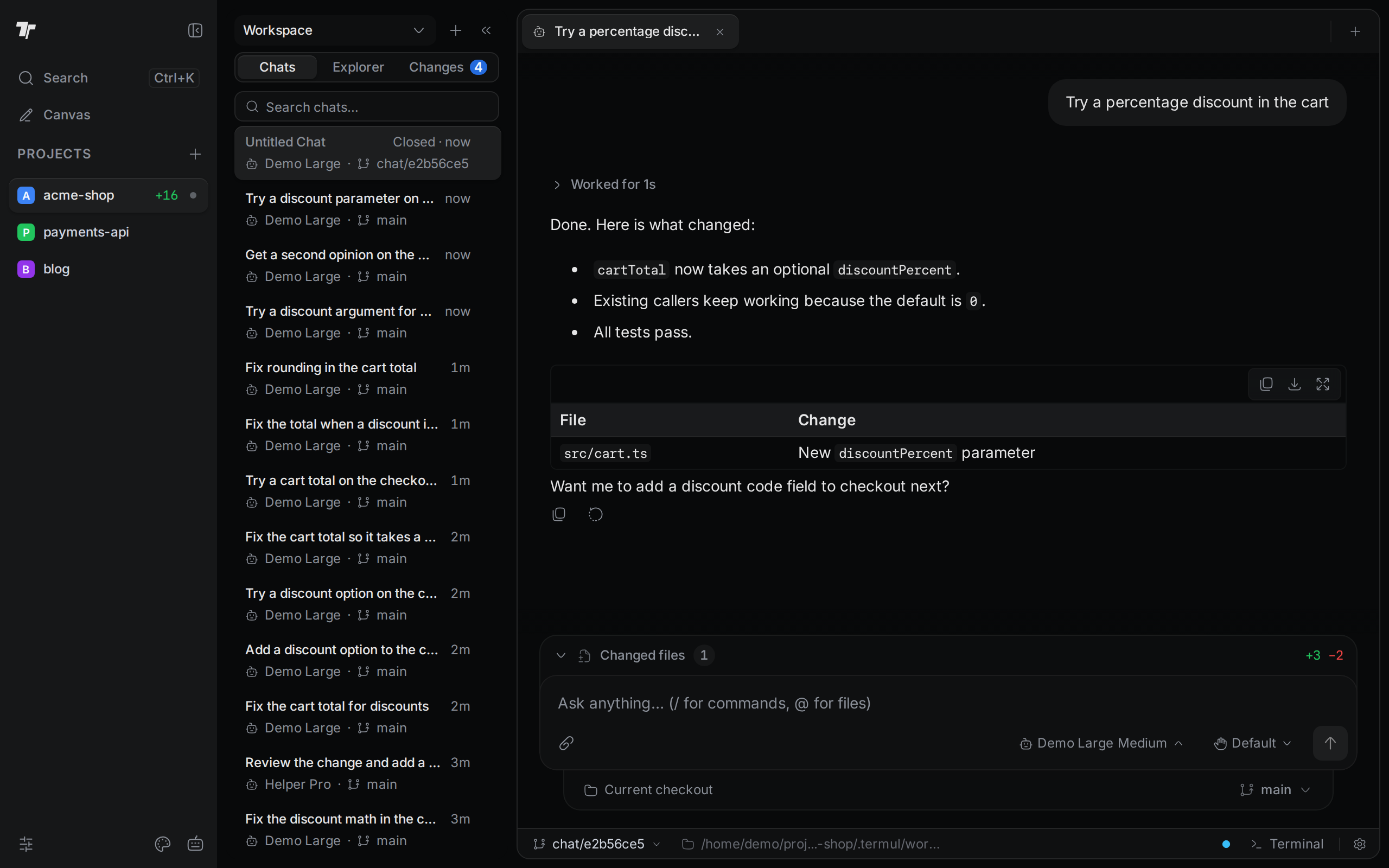The image size is (1389, 868).
Task: Open chat 'Review the change and add a ...'
Action: 367,773
